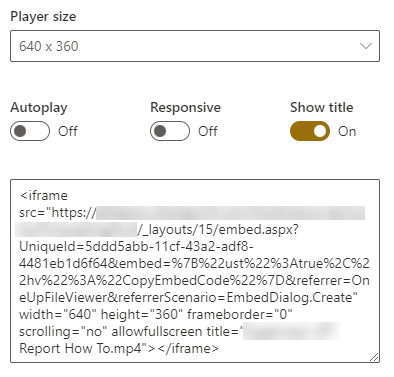394x377 pixels.
Task: Click the 'Off' text beside Responsive
Action: (x=208, y=131)
